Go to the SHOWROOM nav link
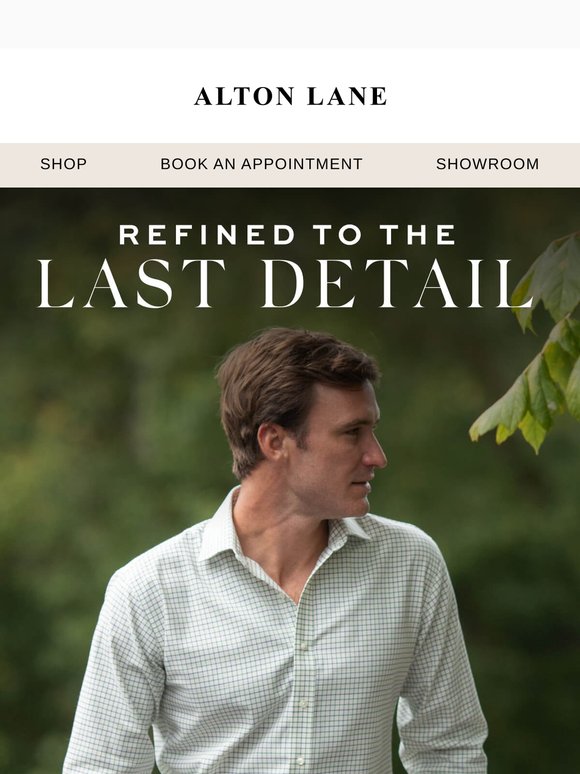The height and width of the screenshot is (774, 580). 487,164
